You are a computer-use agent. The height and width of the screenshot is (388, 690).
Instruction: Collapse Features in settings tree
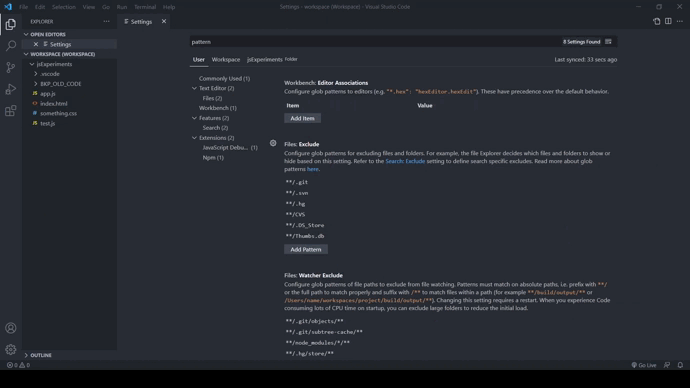194,118
